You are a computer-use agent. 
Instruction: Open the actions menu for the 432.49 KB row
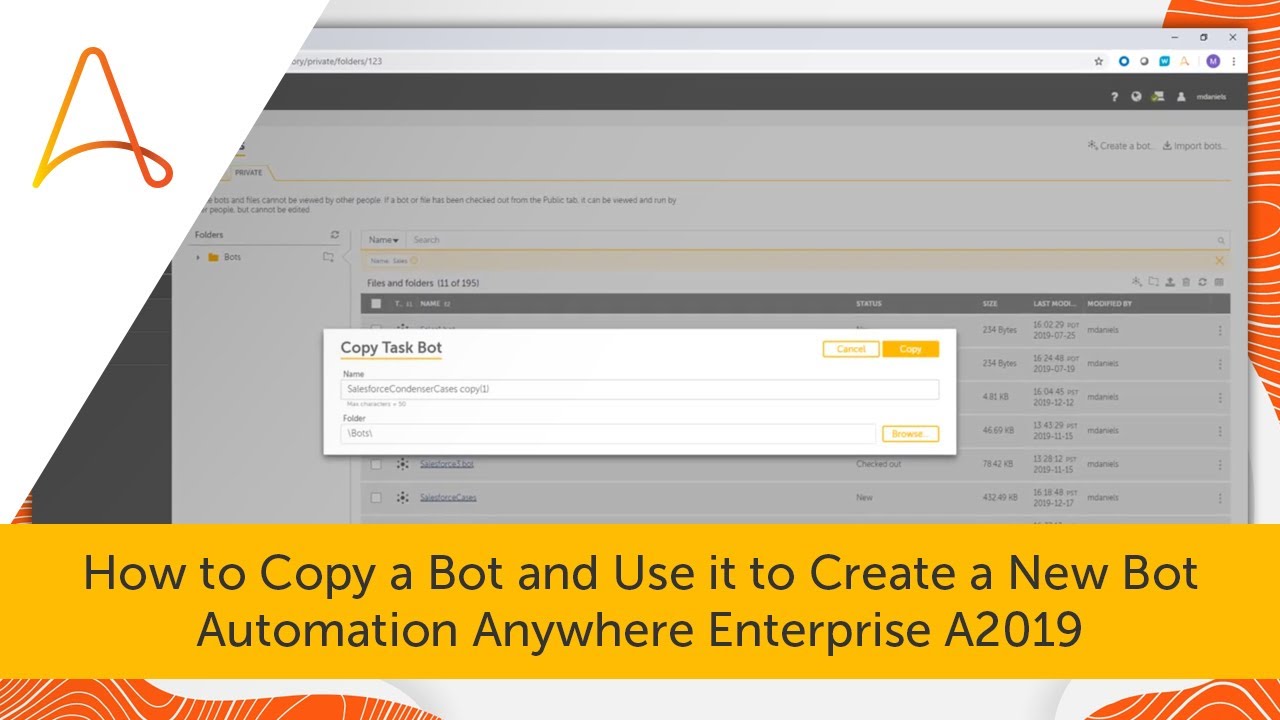(1219, 497)
